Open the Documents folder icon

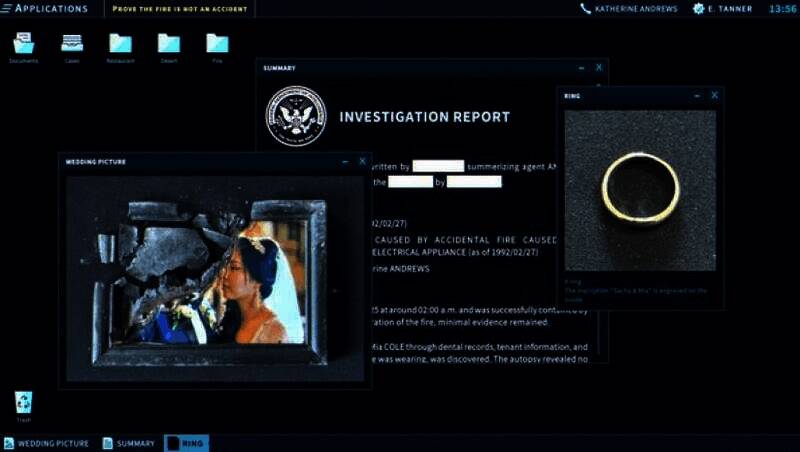[23, 44]
